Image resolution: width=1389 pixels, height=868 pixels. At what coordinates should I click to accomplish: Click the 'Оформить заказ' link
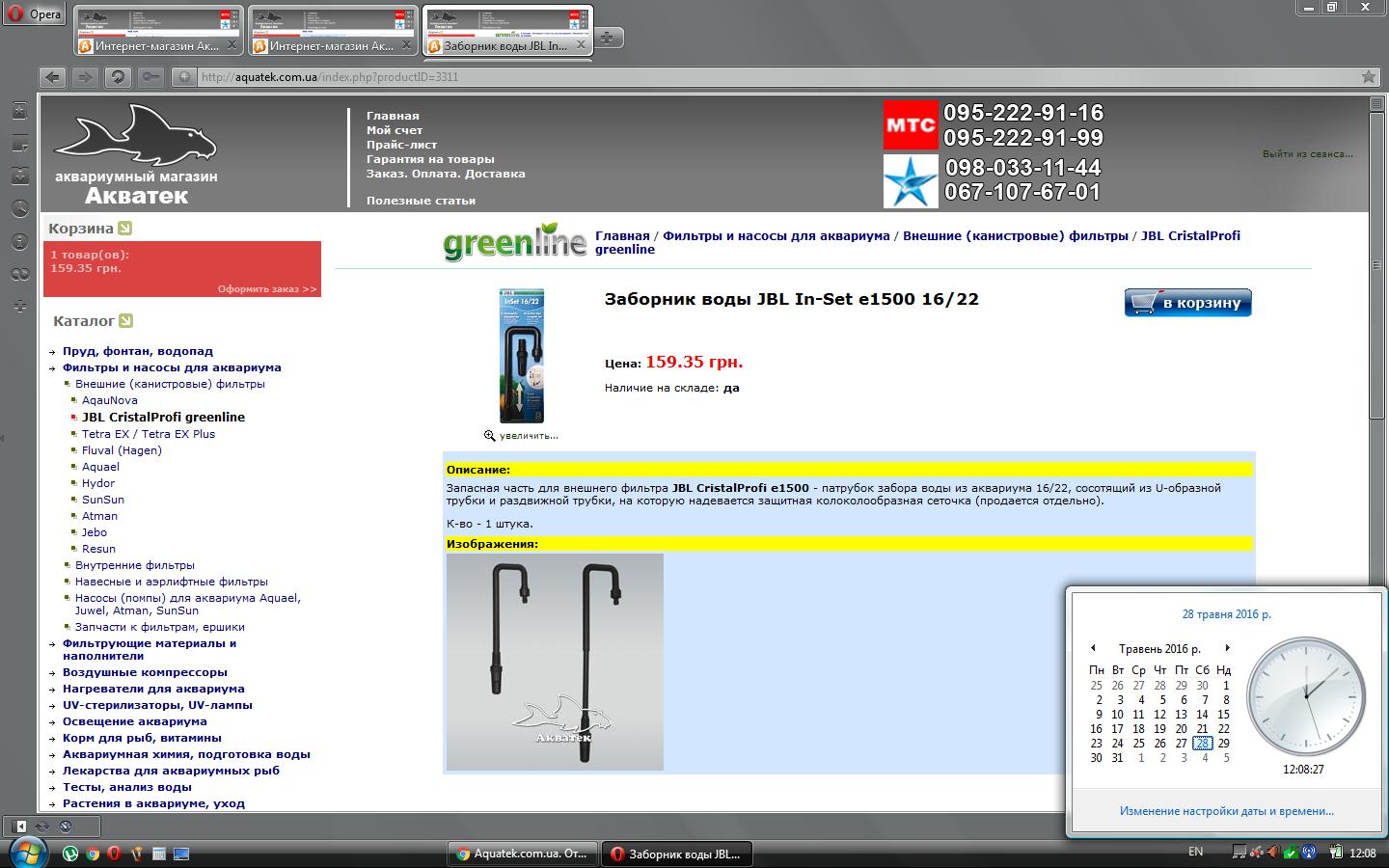266,289
